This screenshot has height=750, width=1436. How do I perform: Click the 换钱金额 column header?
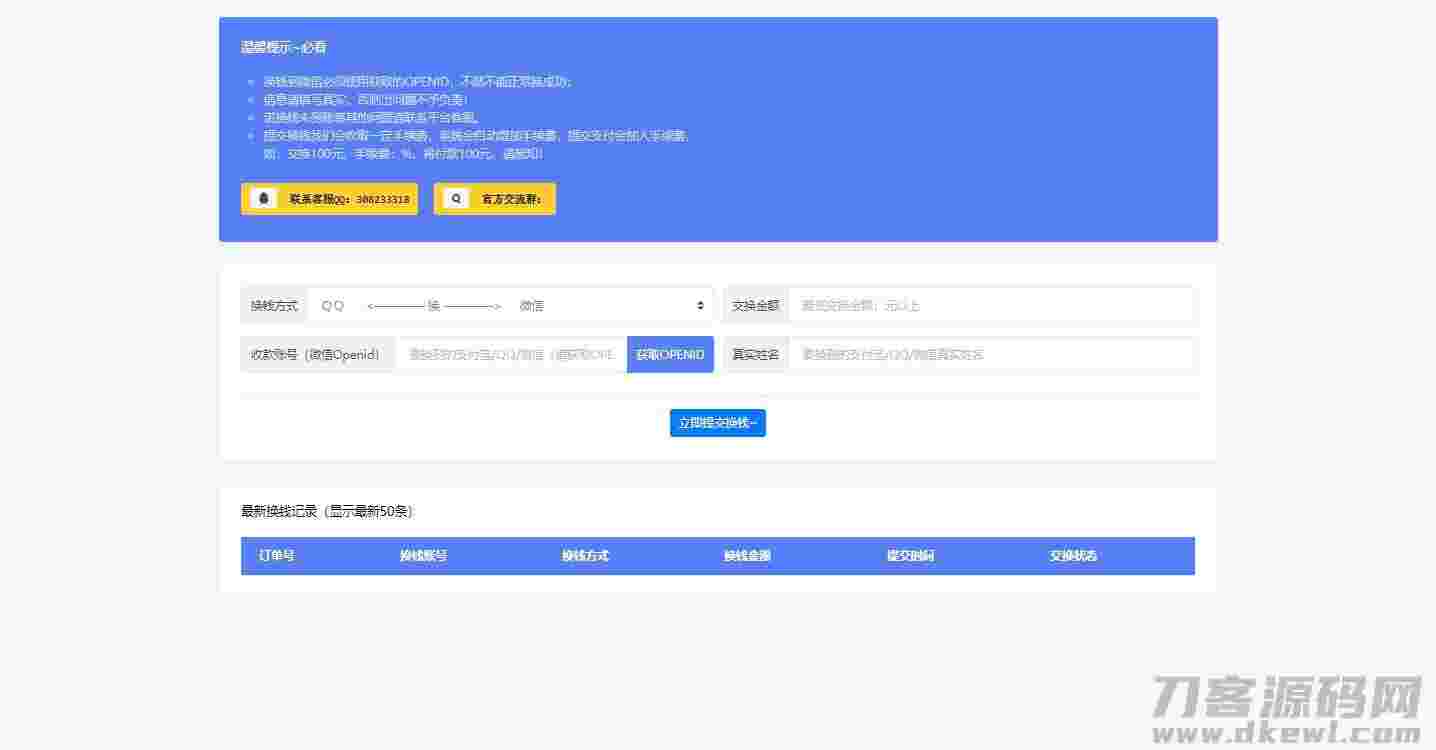pyautogui.click(x=747, y=556)
